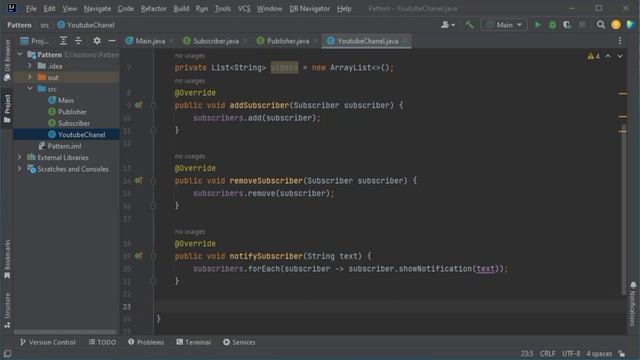The height and width of the screenshot is (360, 640).
Task: Open Structure side panel
Action: tap(7, 310)
